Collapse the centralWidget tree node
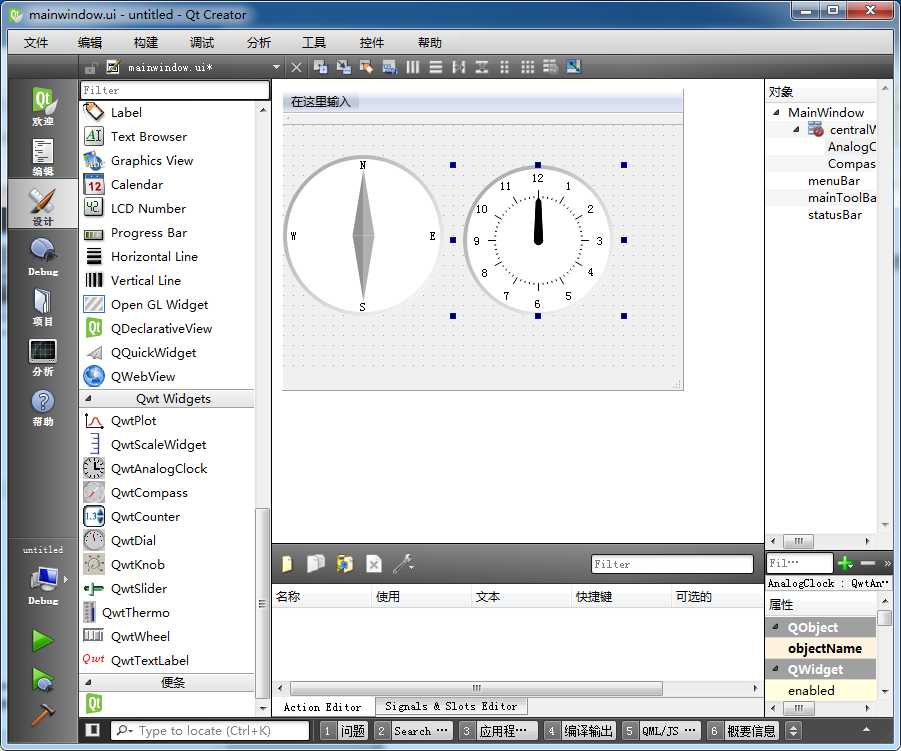The image size is (901, 751). coord(796,129)
